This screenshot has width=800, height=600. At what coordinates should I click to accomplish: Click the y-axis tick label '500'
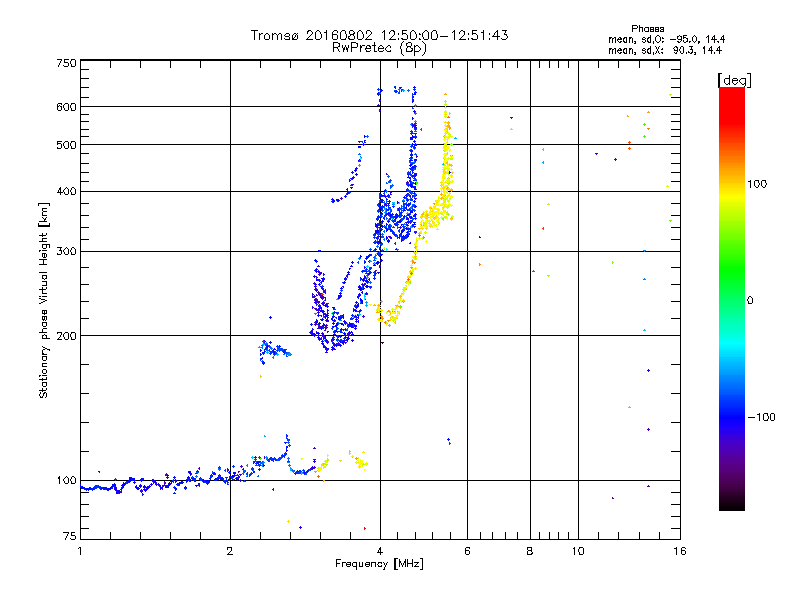pos(66,145)
